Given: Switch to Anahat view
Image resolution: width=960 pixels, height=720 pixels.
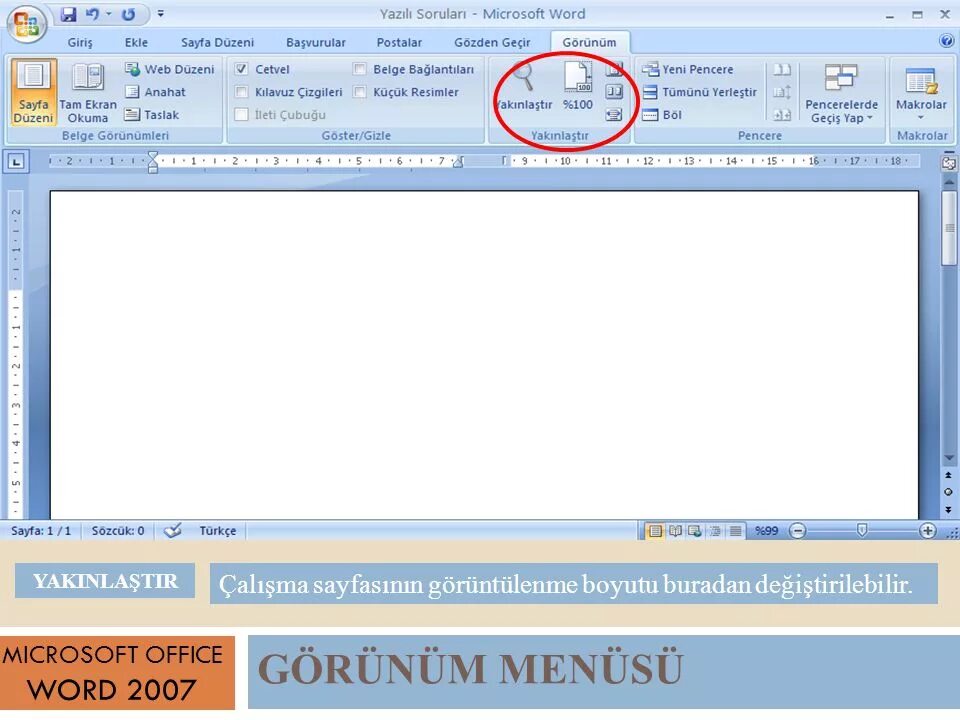Looking at the screenshot, I should (155, 92).
